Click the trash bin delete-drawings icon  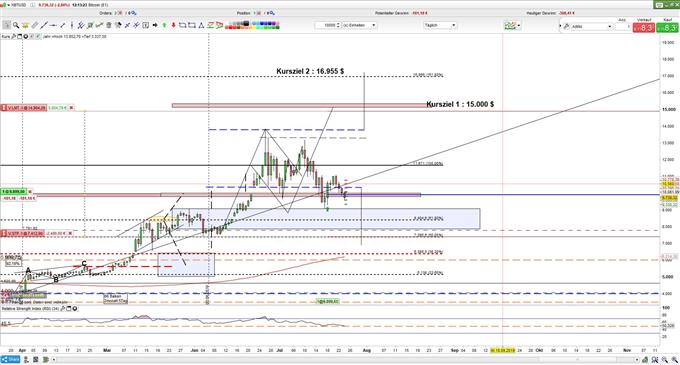108,25
